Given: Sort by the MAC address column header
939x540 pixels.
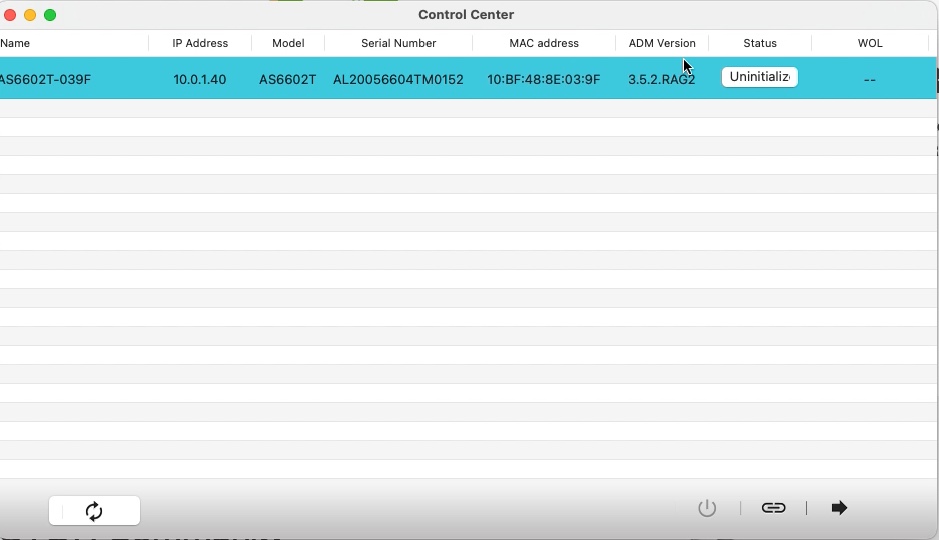Looking at the screenshot, I should click(544, 43).
